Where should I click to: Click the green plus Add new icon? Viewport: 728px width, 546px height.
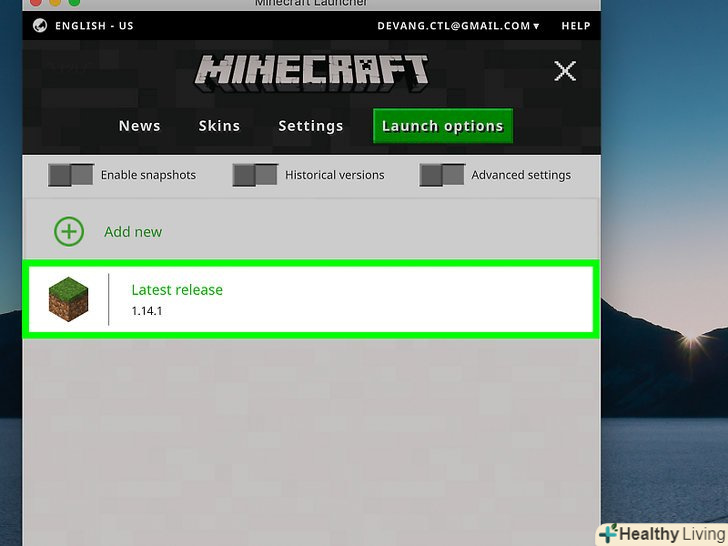[69, 231]
